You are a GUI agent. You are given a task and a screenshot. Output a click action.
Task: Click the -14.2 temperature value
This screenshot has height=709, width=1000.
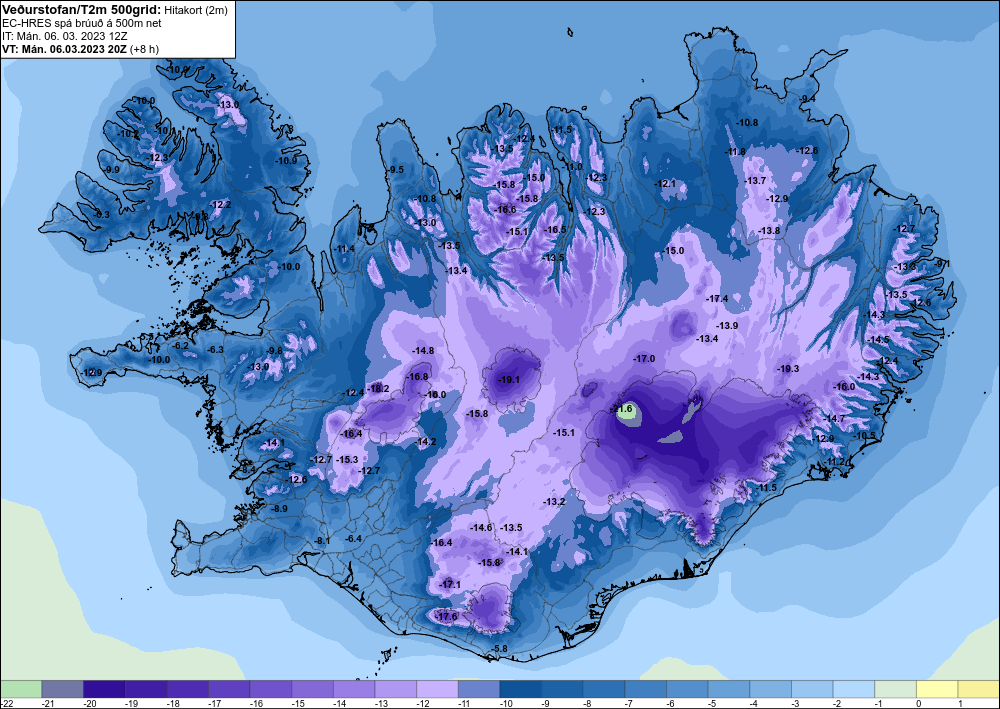pos(425,442)
